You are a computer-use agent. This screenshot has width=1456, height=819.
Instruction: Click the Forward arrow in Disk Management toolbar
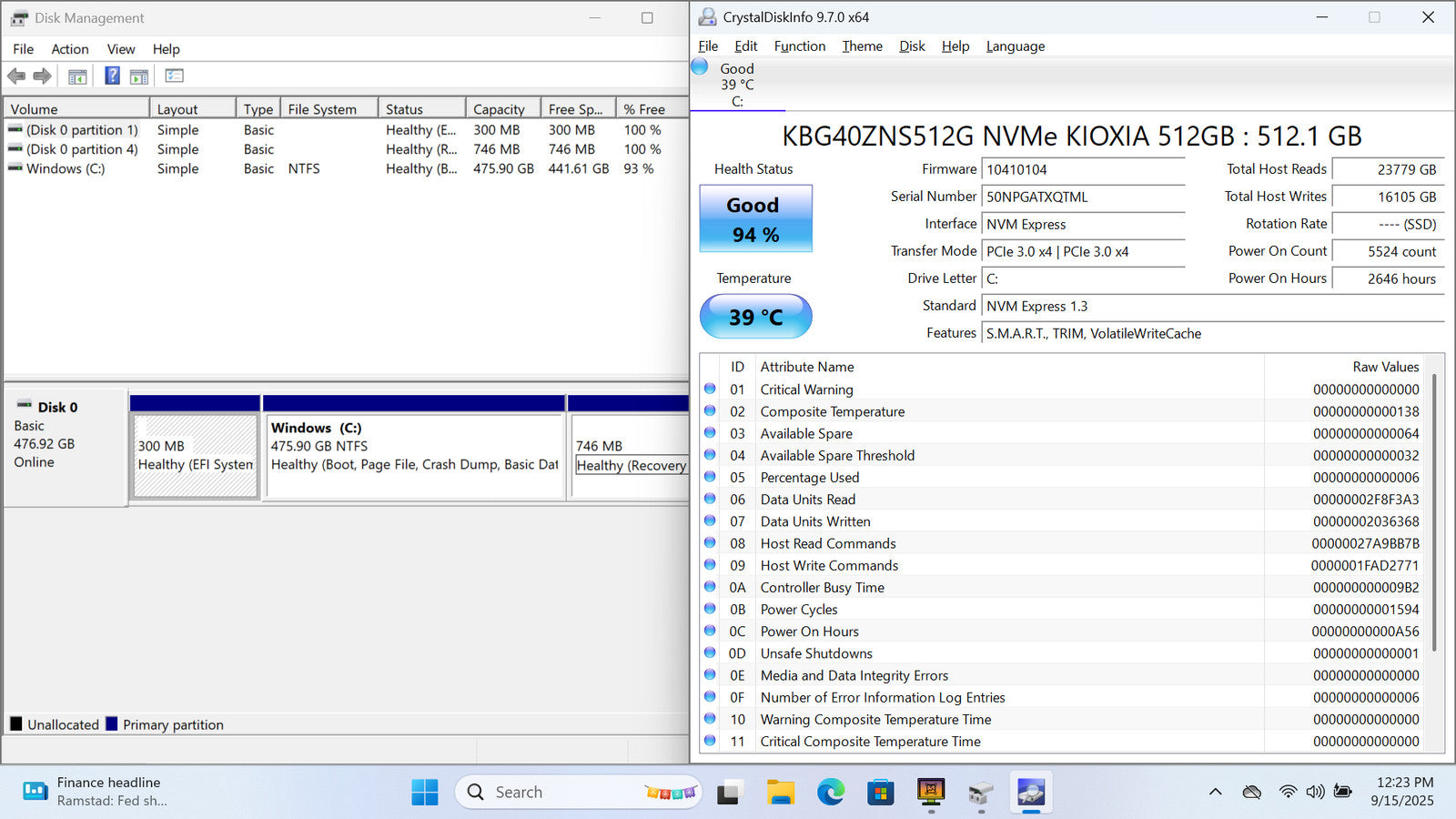[x=42, y=76]
